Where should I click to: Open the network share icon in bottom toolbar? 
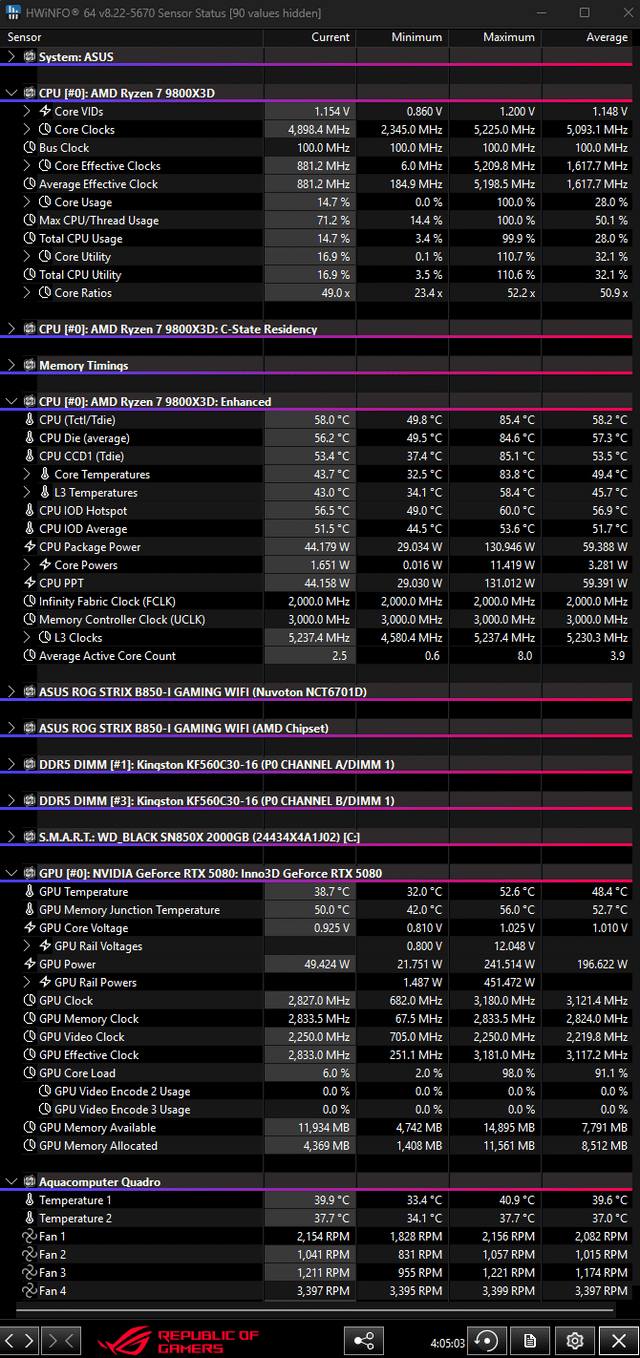coord(364,1340)
